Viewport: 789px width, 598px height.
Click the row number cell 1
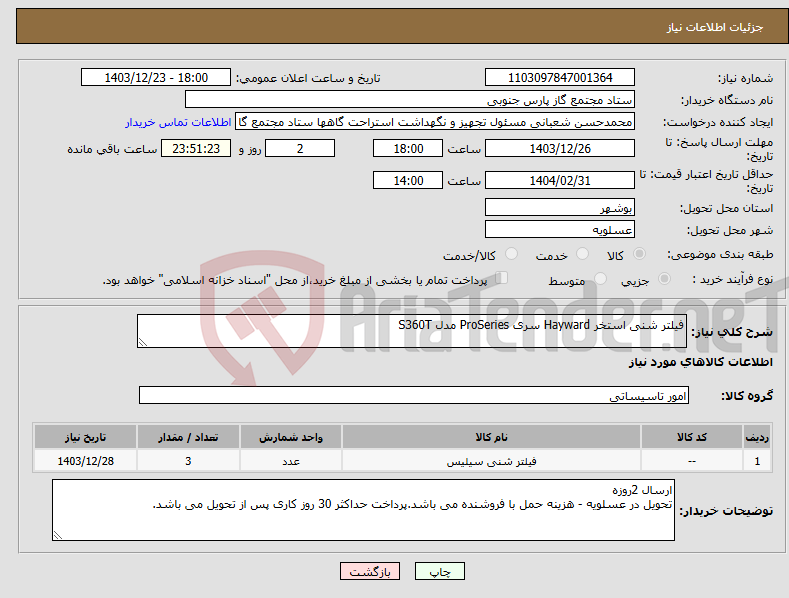tap(757, 461)
